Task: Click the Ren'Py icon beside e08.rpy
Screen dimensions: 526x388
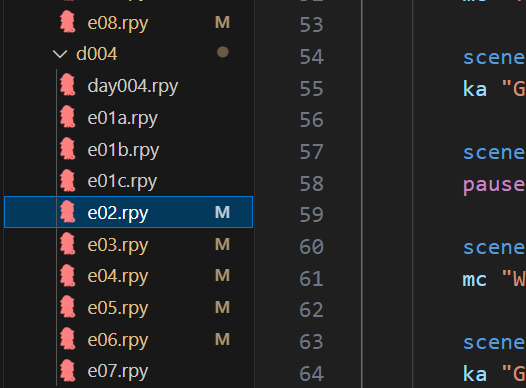Action: pos(68,22)
